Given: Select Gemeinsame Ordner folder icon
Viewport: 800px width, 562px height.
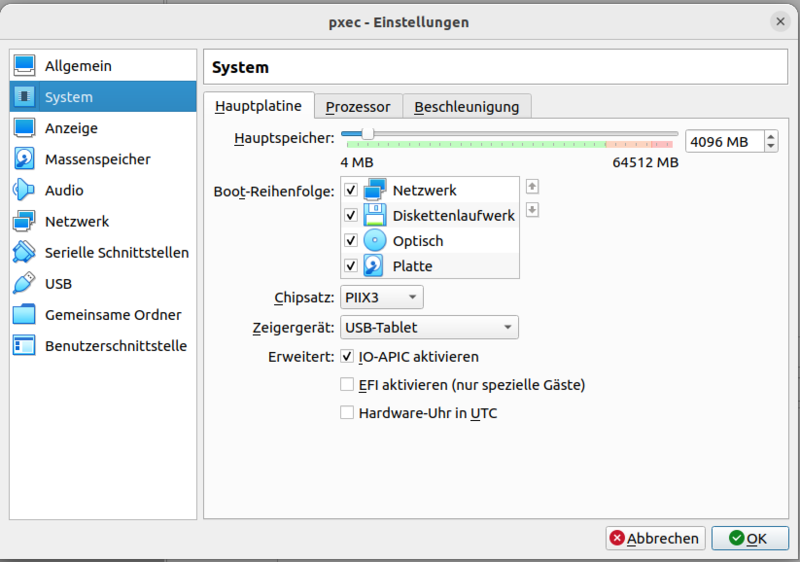Looking at the screenshot, I should point(25,315).
